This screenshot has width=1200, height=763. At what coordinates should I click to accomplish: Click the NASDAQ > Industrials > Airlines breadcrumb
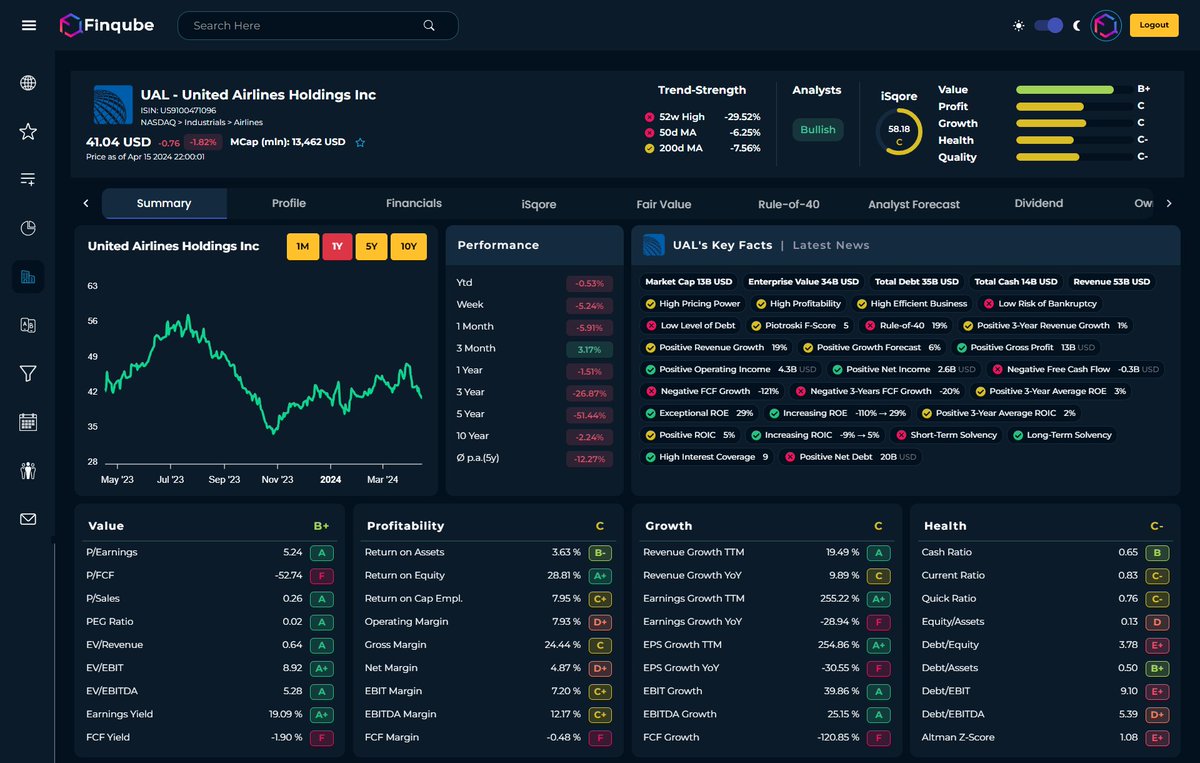coord(201,122)
